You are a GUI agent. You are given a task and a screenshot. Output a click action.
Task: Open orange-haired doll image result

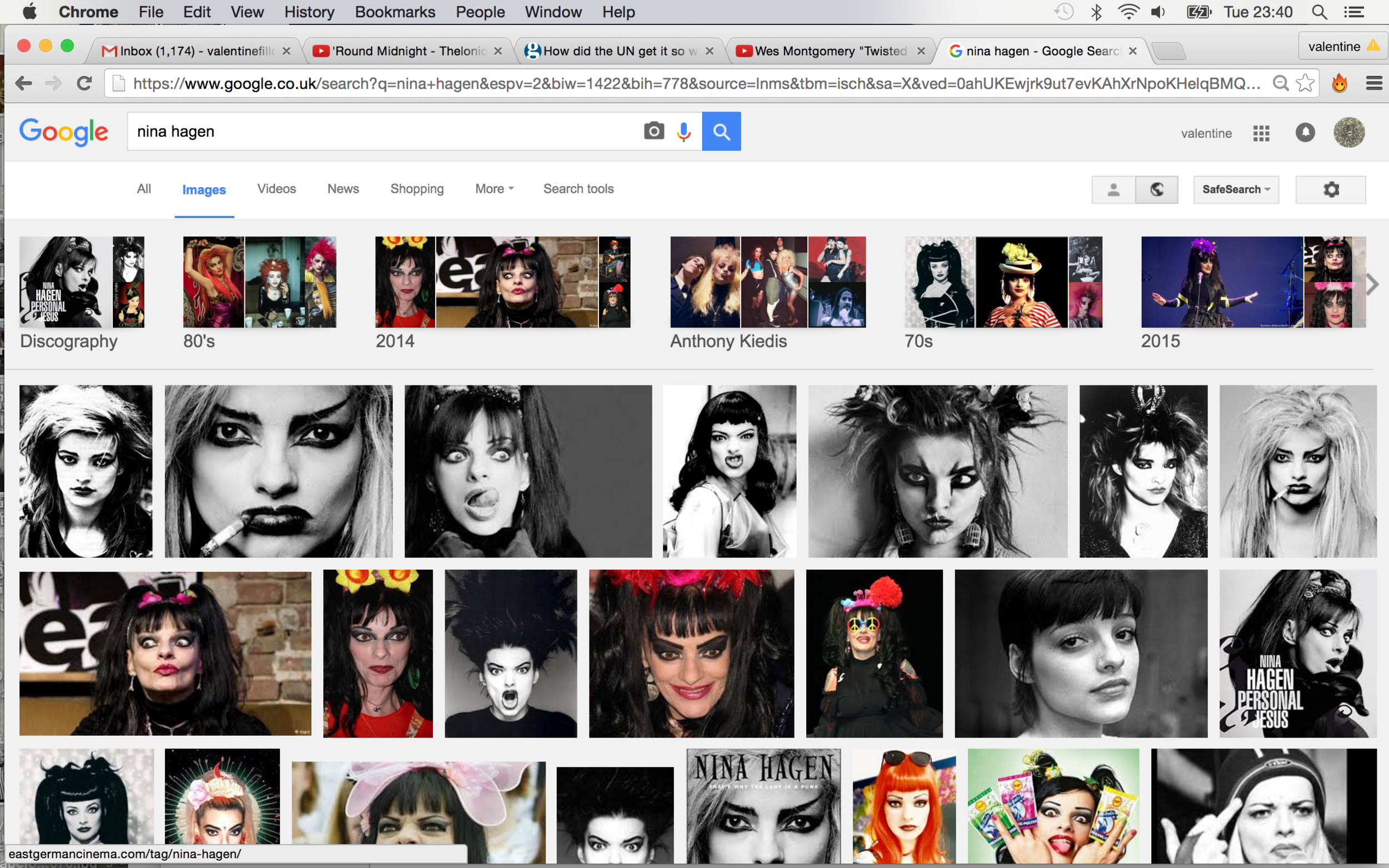coord(904,805)
